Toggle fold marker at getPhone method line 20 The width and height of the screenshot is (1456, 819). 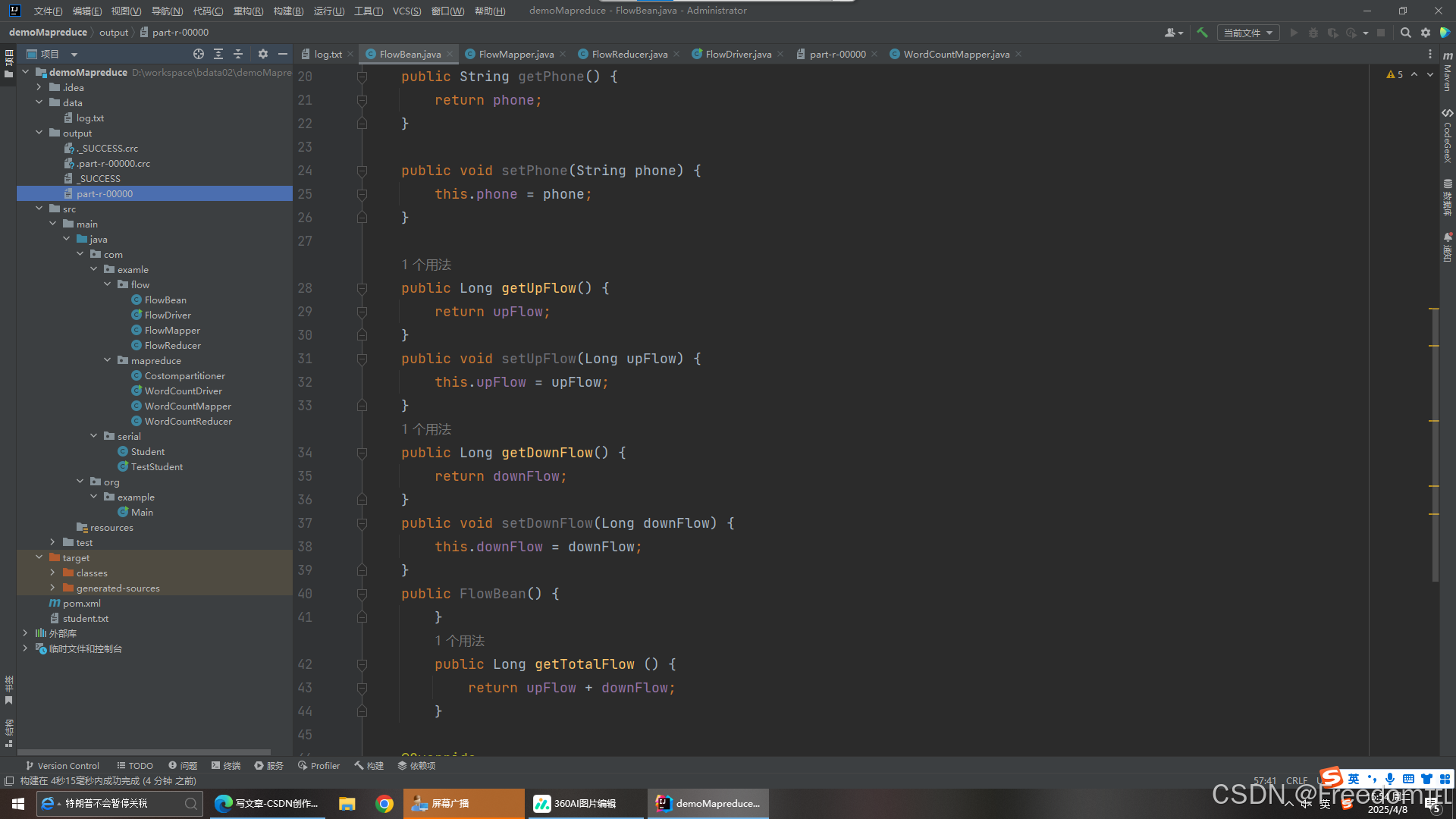point(362,77)
